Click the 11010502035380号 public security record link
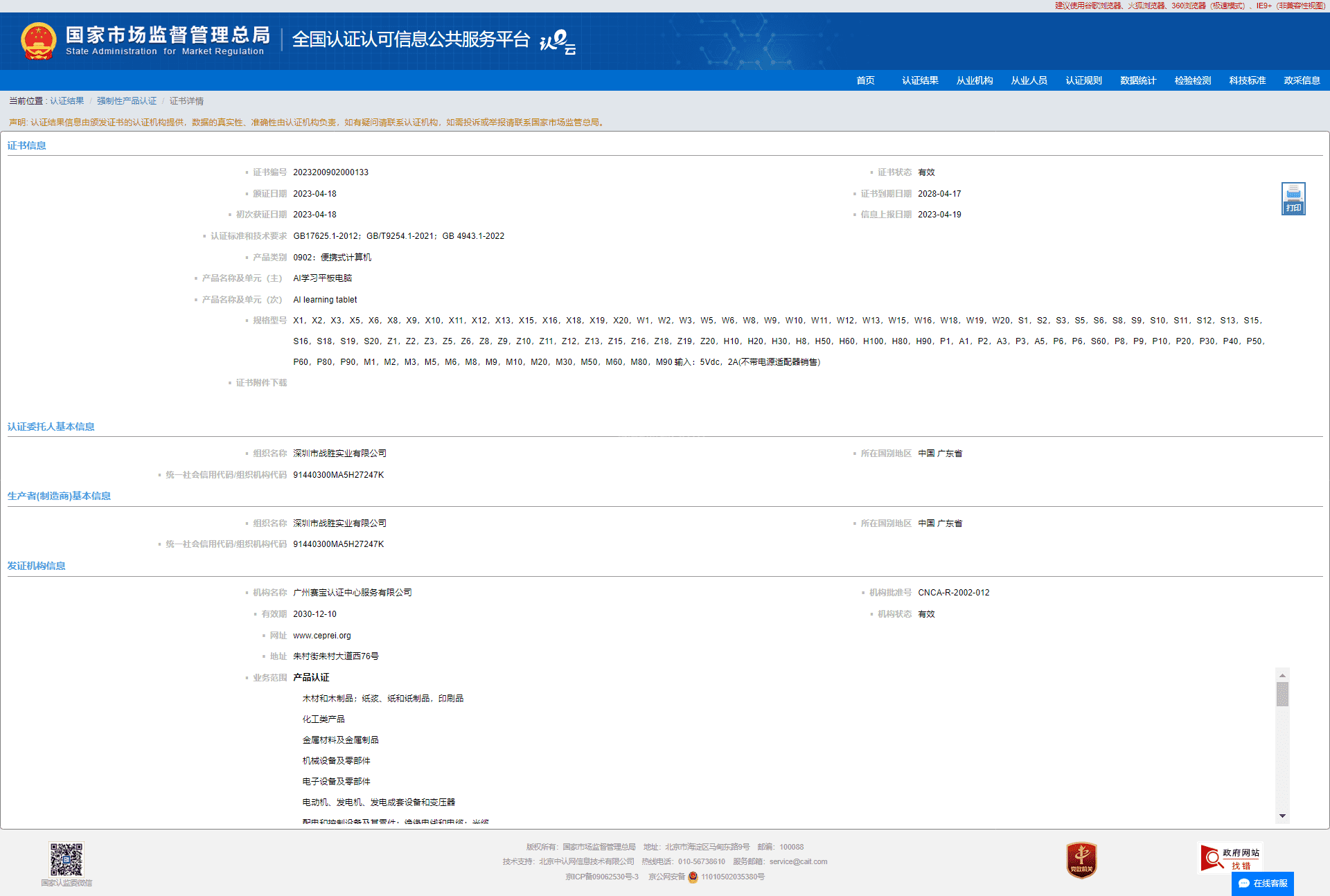The image size is (1330, 896). [733, 877]
